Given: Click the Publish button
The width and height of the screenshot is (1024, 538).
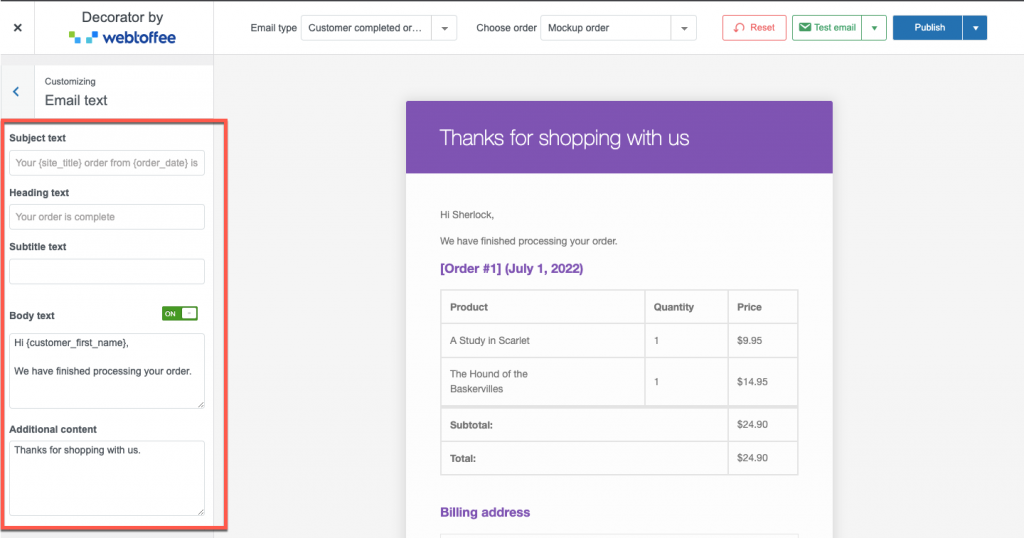Looking at the screenshot, I should coord(927,28).
